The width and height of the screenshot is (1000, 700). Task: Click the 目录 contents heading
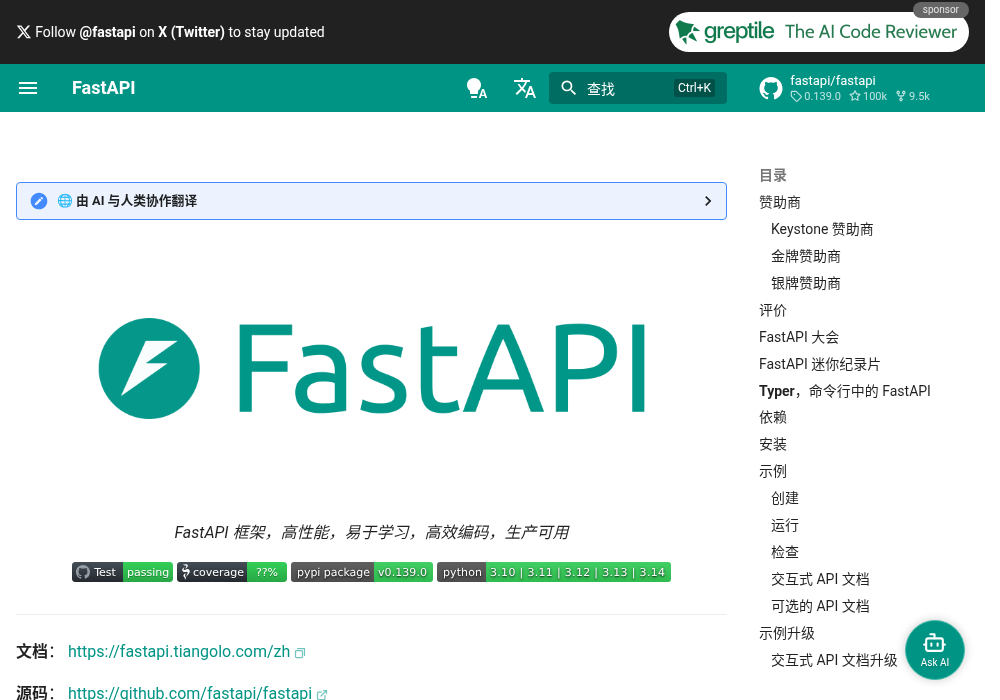(773, 175)
